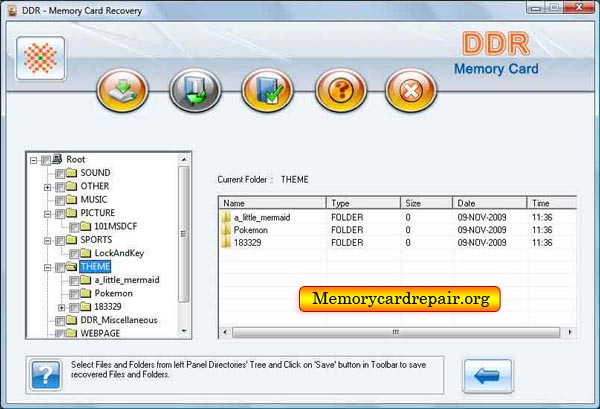The width and height of the screenshot is (600, 409).
Task: Click the DDR_Miscellaneous folder icon
Action: (72, 320)
